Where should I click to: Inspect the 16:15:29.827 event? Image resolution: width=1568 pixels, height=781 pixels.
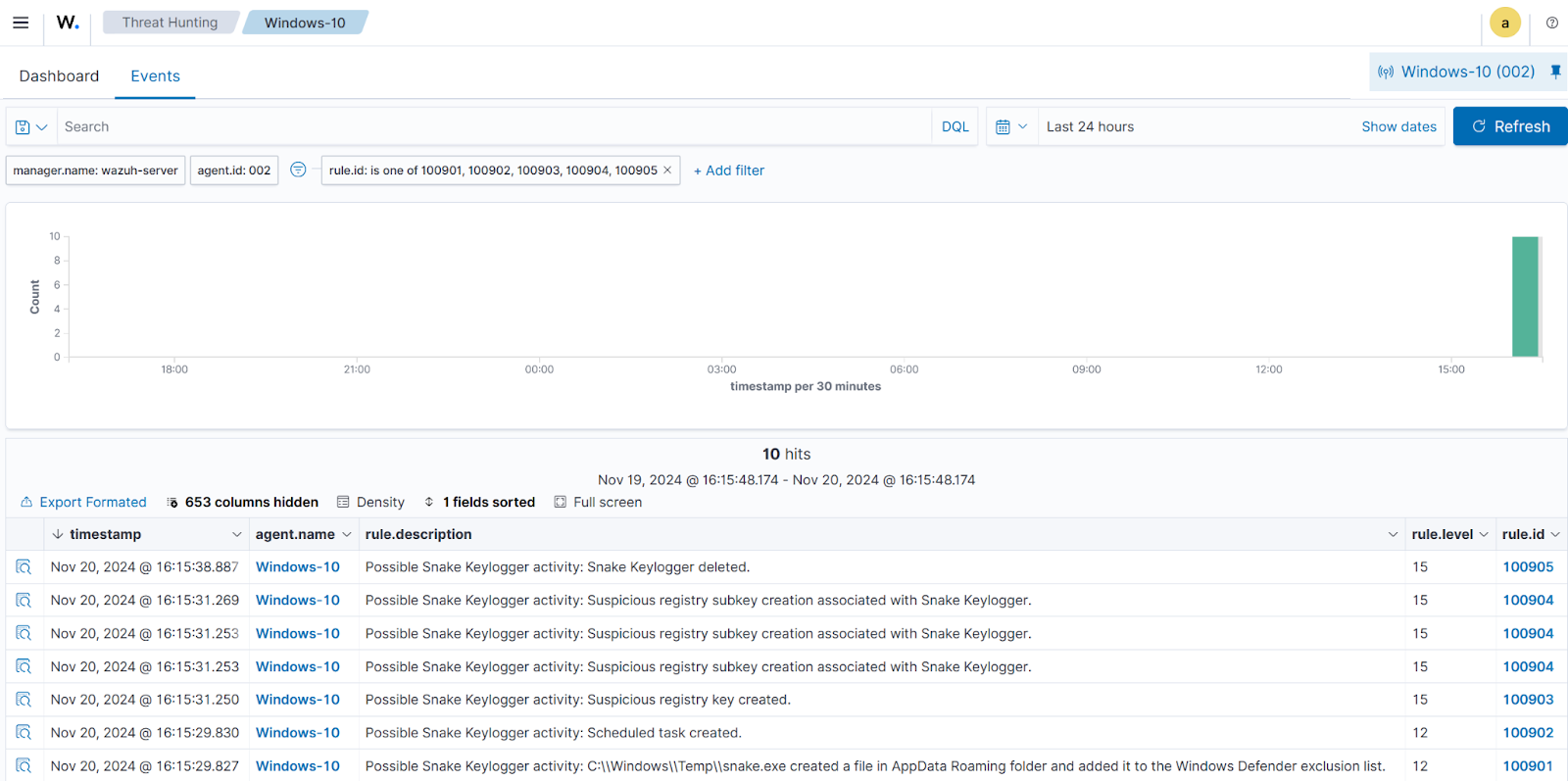pyautogui.click(x=24, y=766)
